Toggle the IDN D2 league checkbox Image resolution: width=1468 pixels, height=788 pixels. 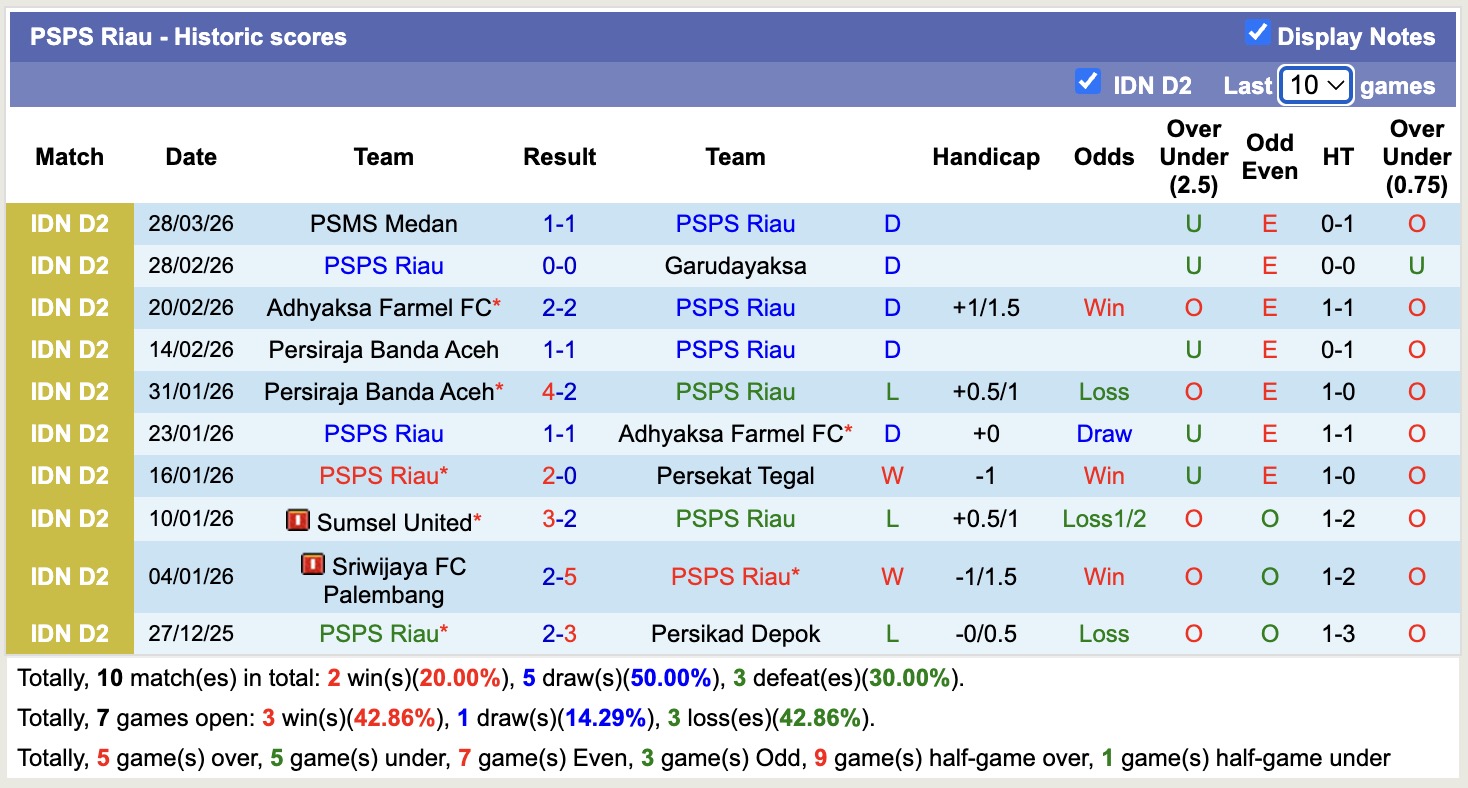click(x=1087, y=82)
